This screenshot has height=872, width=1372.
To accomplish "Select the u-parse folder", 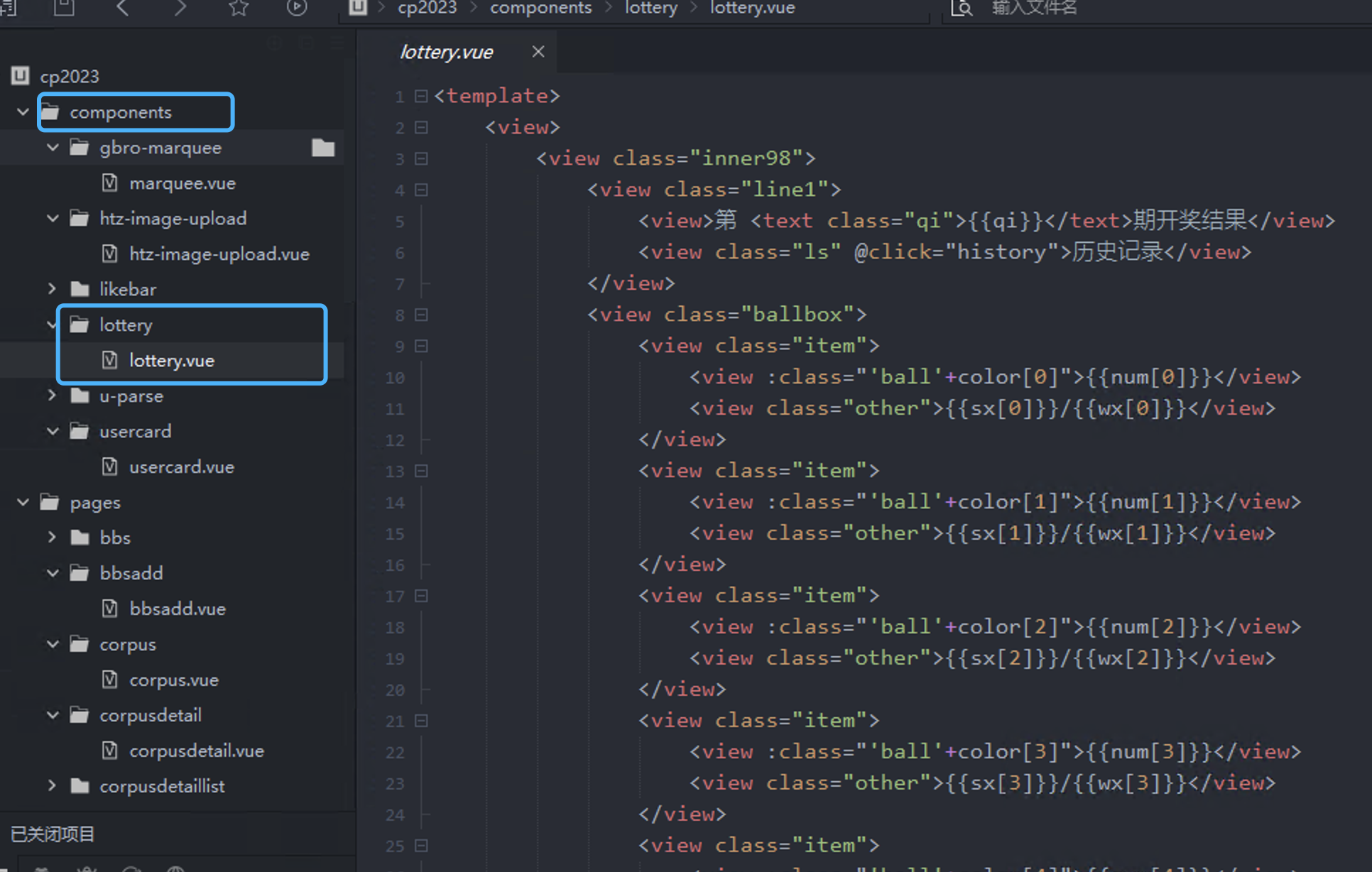I will tap(131, 396).
